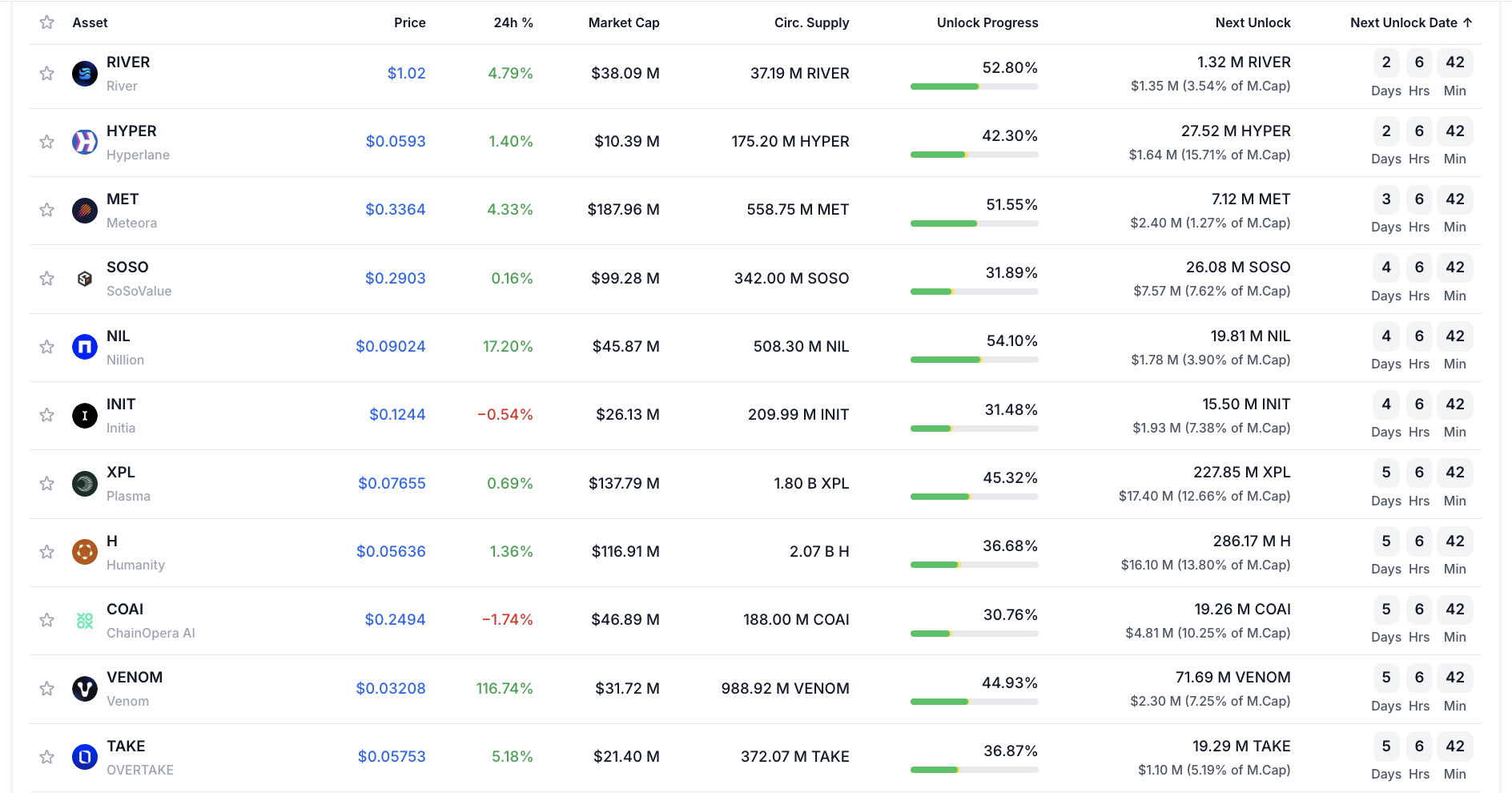Add TAKE to favorites via star

click(x=47, y=757)
